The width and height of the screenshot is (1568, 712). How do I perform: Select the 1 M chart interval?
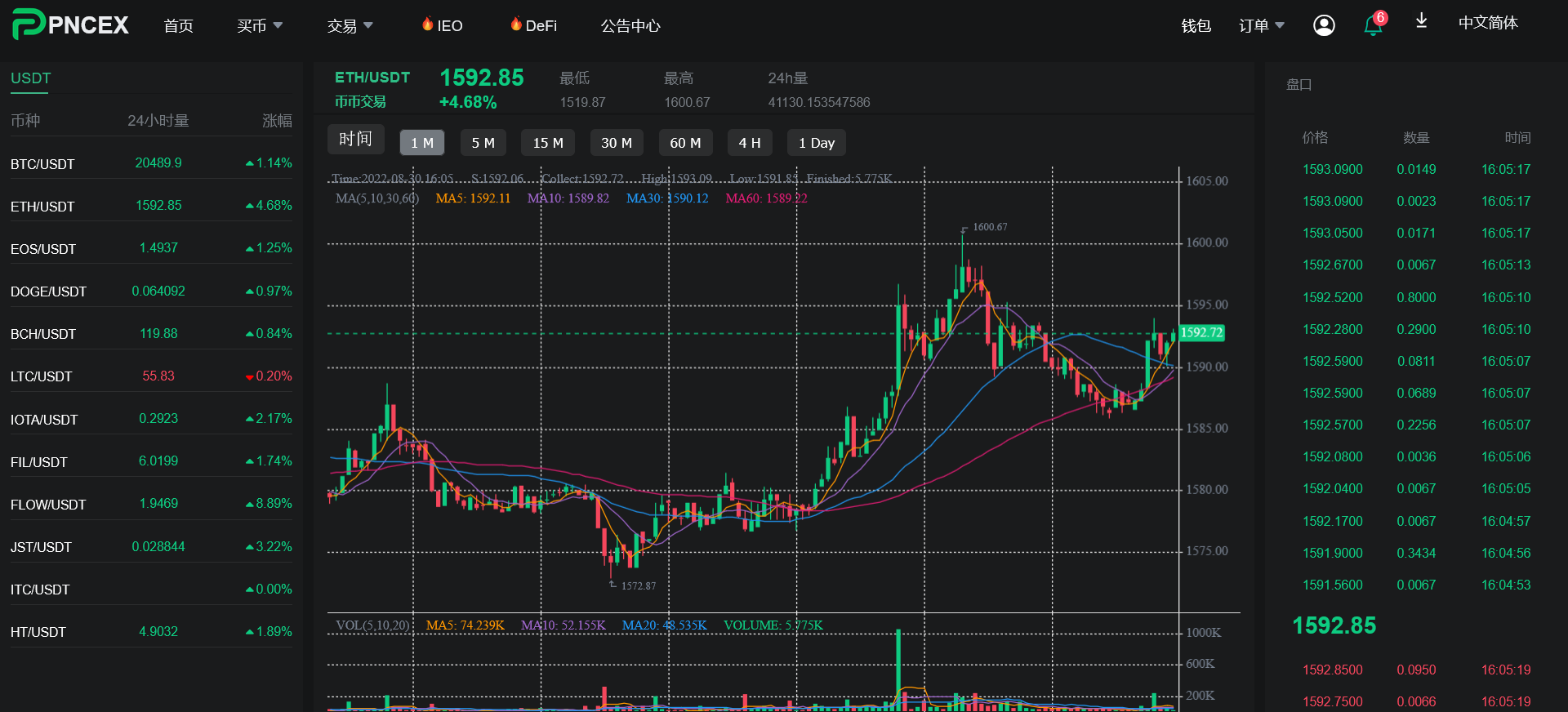point(422,143)
